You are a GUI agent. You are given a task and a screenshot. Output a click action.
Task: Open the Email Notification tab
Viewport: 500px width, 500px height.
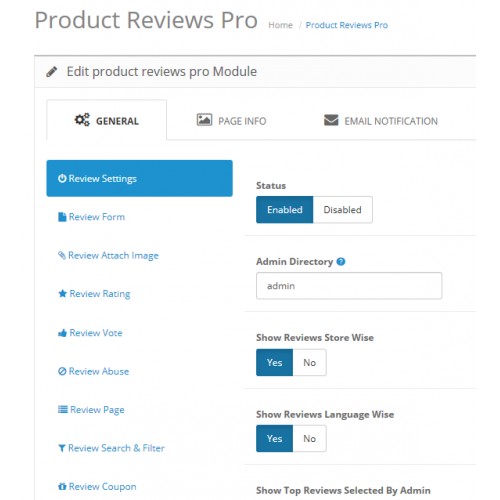point(381,120)
